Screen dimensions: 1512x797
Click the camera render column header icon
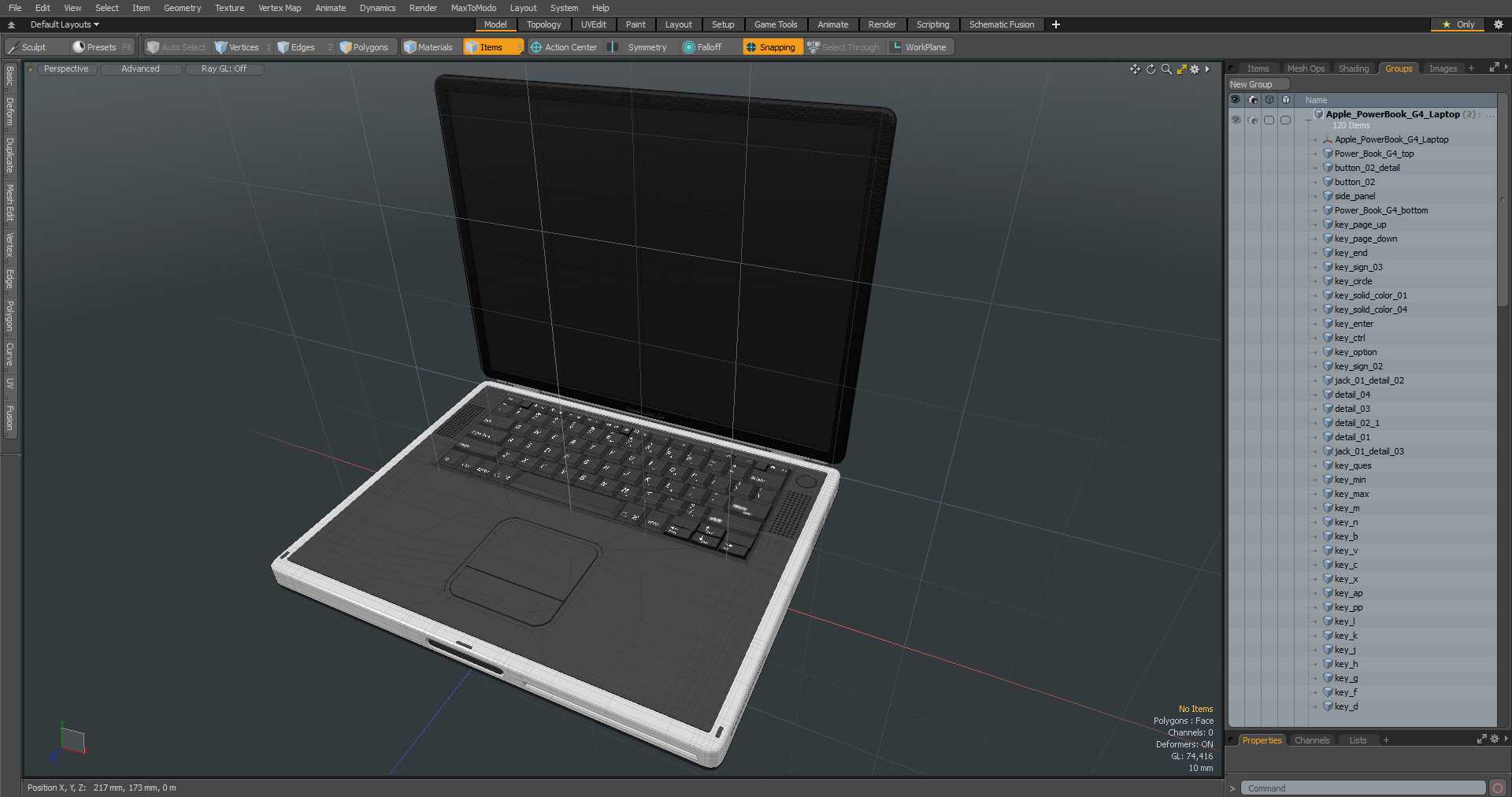pyautogui.click(x=1252, y=100)
